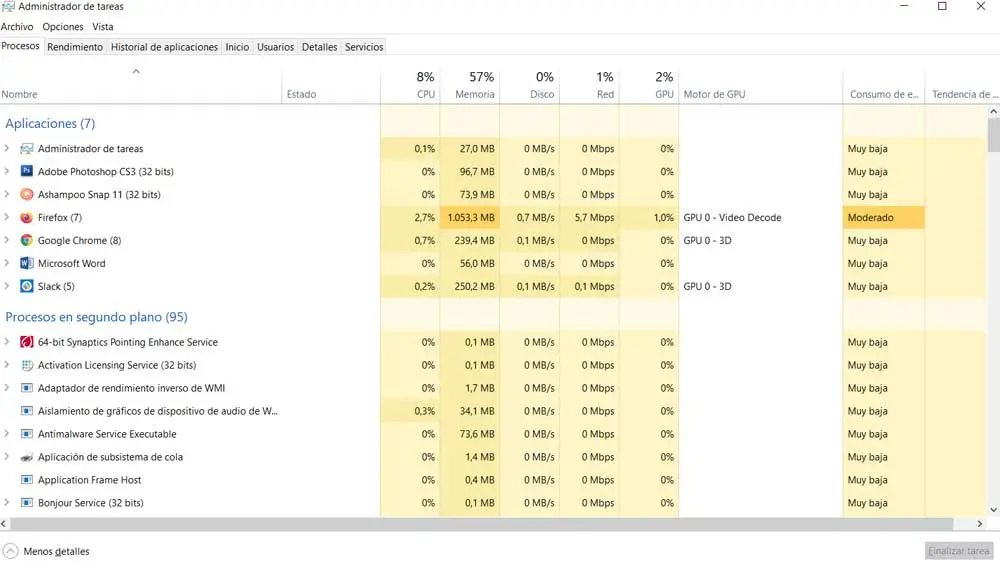Click the Synaptics Pointing Enhance Service icon
The image size is (1000, 568).
point(27,342)
